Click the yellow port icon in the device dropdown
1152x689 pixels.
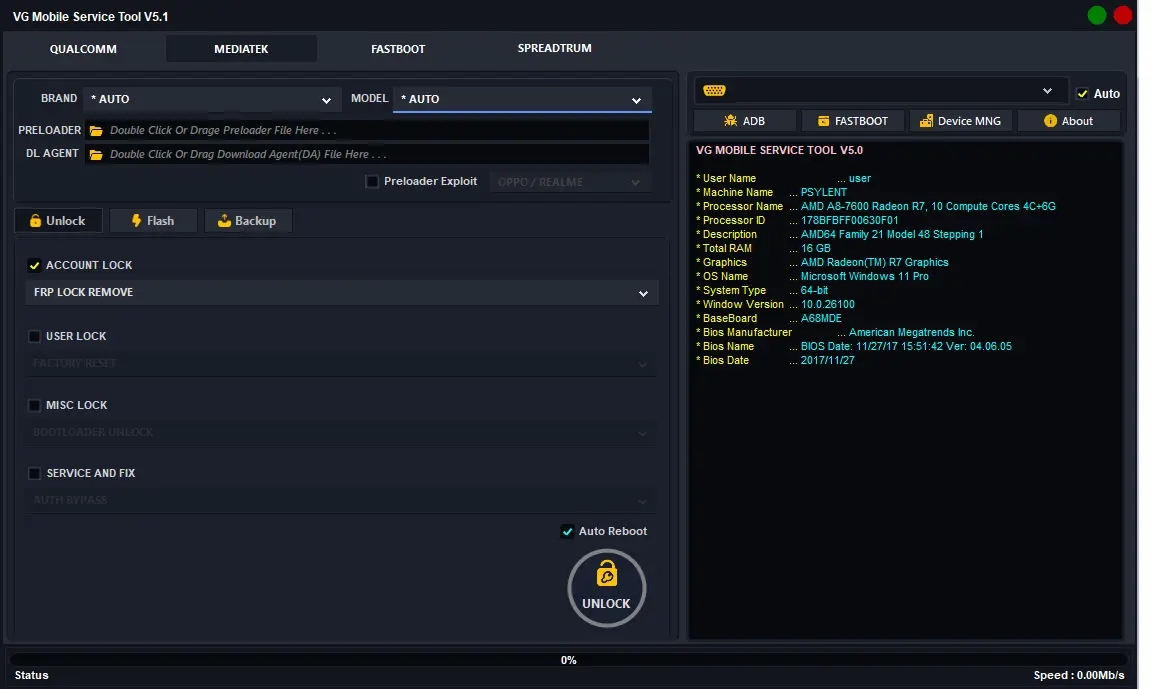click(714, 90)
